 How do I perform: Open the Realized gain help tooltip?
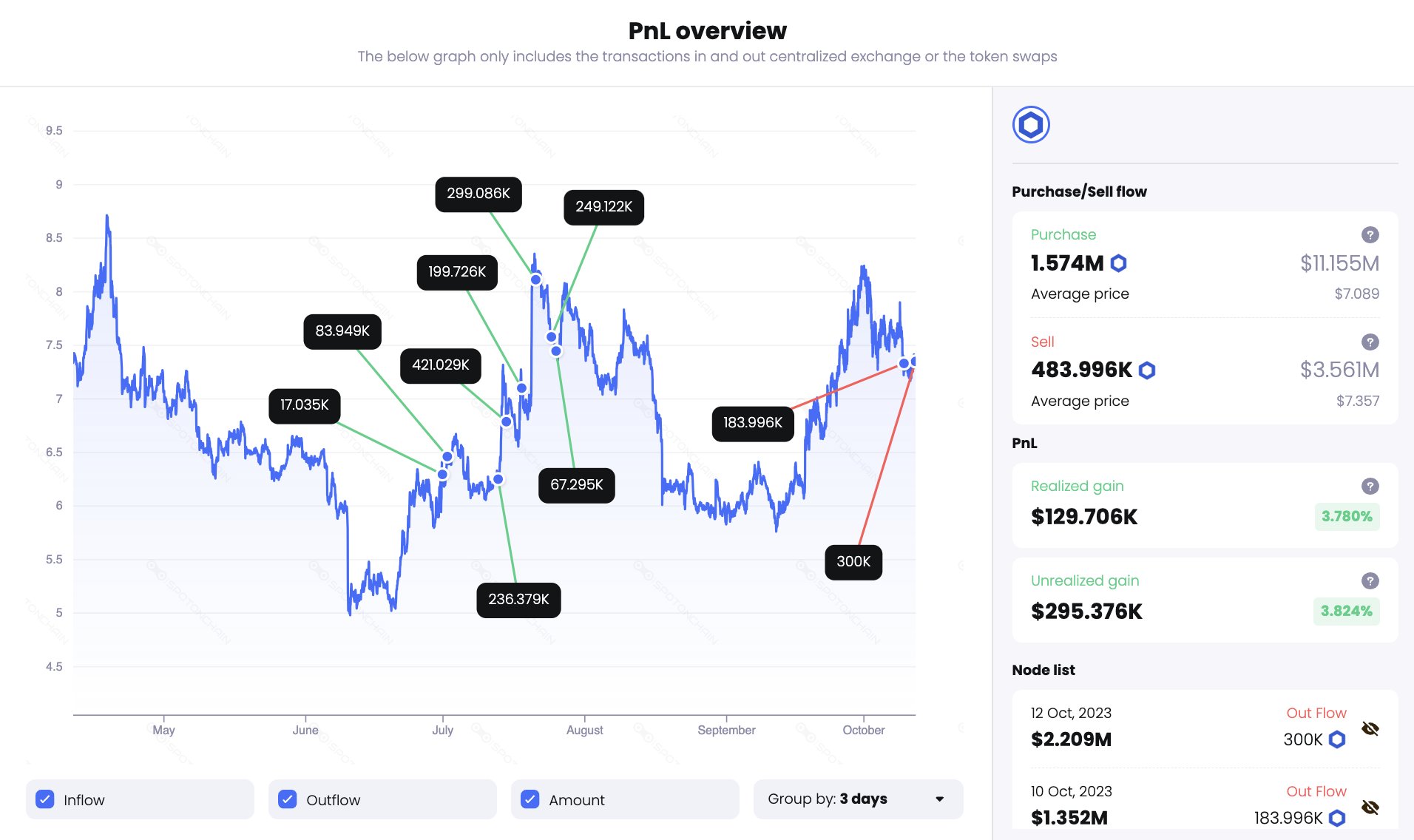[x=1370, y=486]
